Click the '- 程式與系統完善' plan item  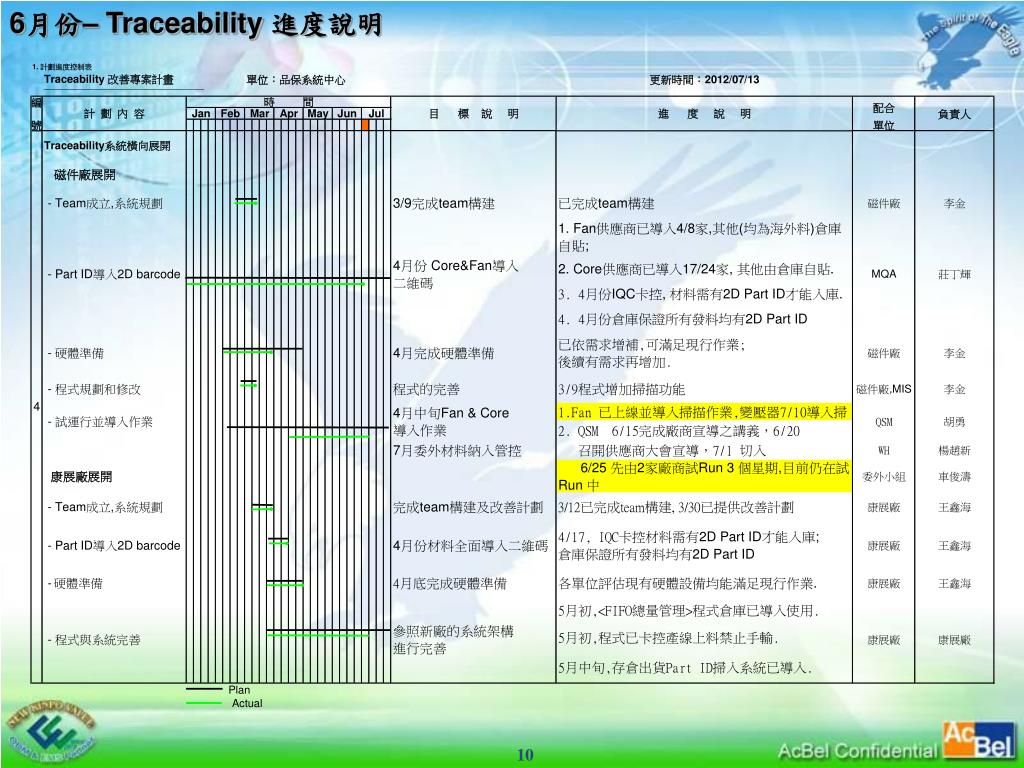pos(94,640)
